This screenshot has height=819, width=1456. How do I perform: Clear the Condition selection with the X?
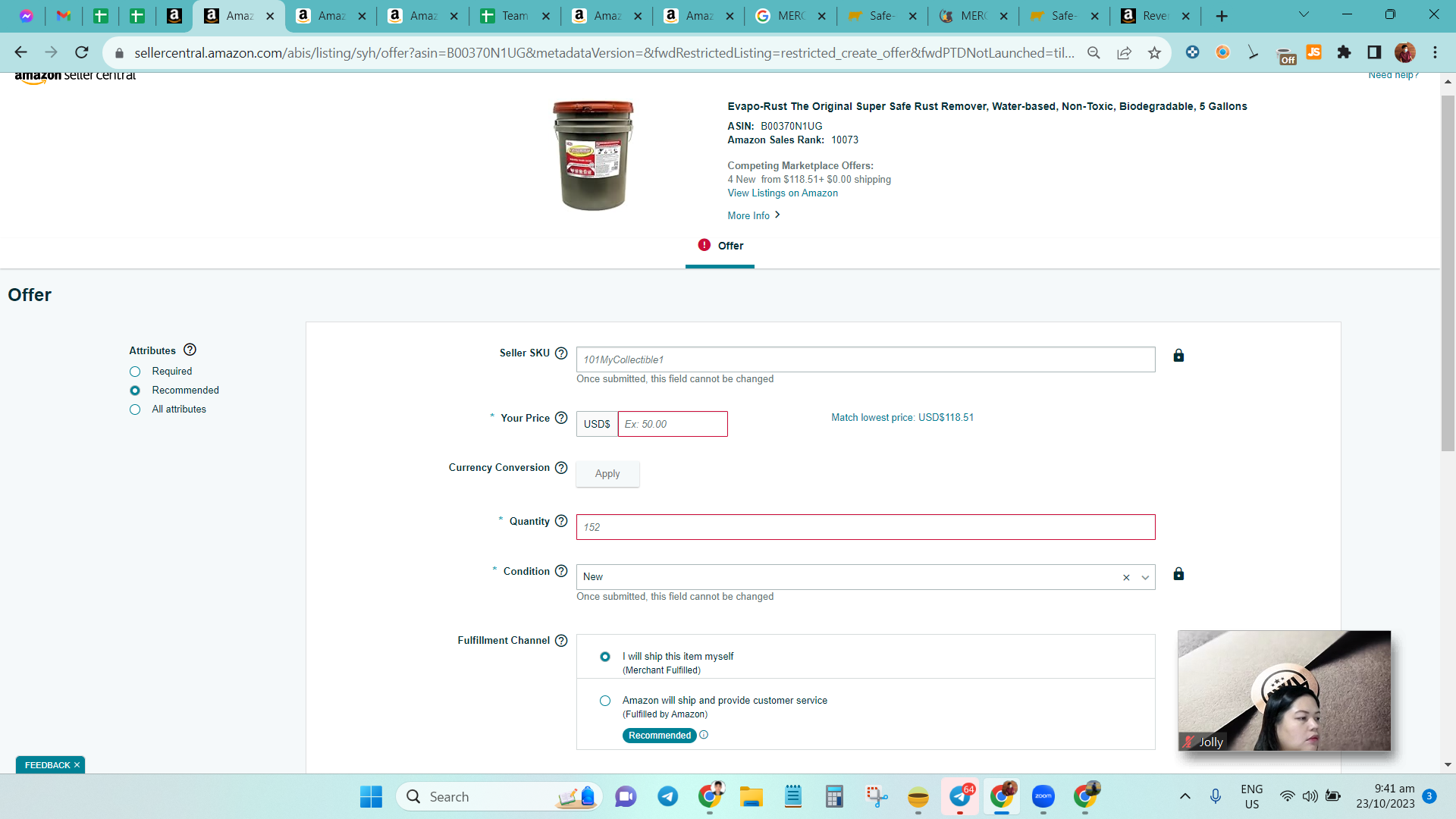tap(1126, 578)
